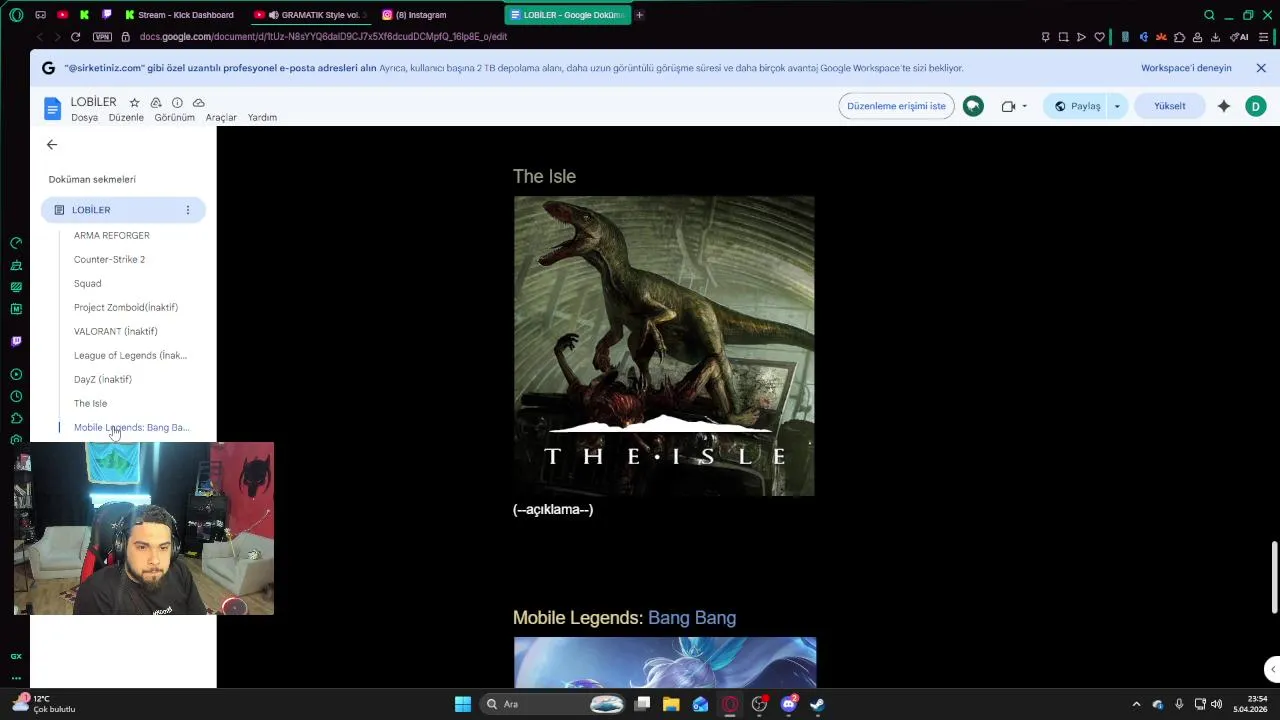The height and width of the screenshot is (720, 1280).
Task: Open options menu for LOBİLER tab
Action: (187, 210)
